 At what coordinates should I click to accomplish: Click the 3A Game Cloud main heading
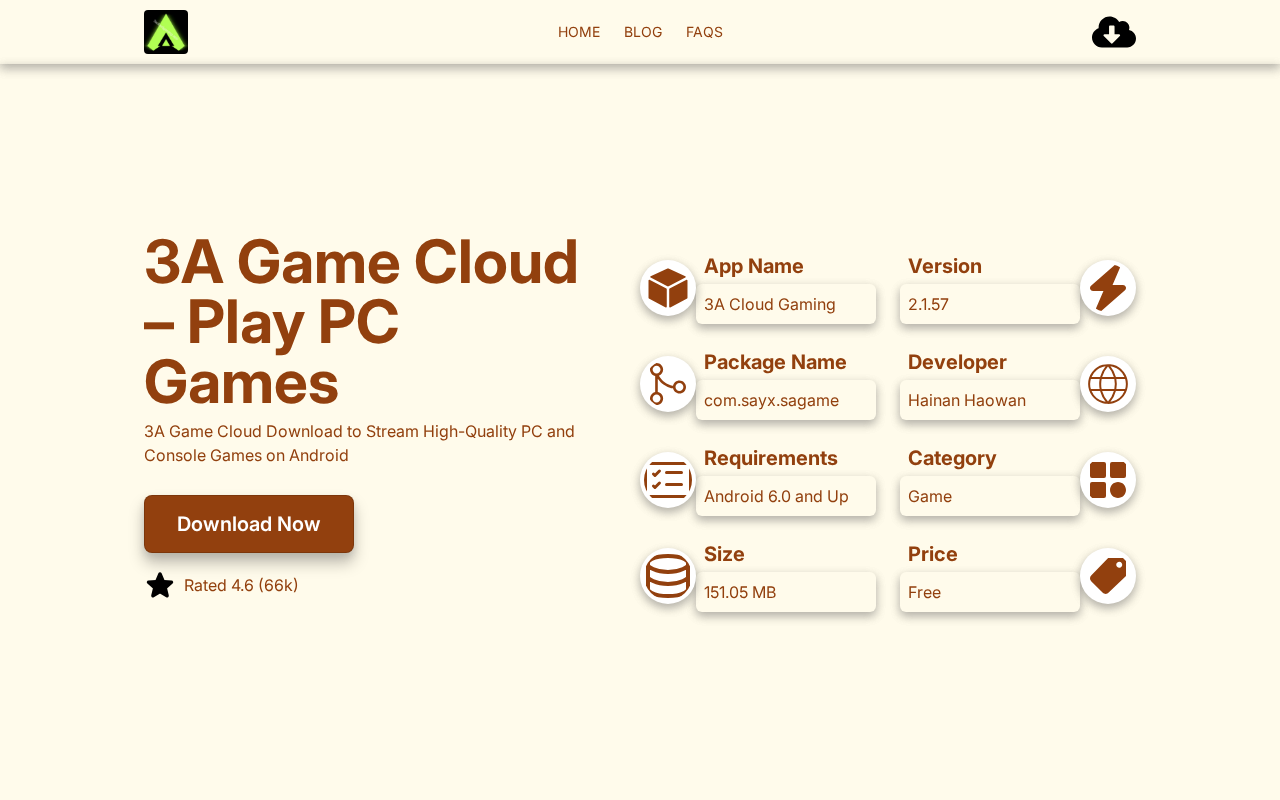pyautogui.click(x=361, y=322)
